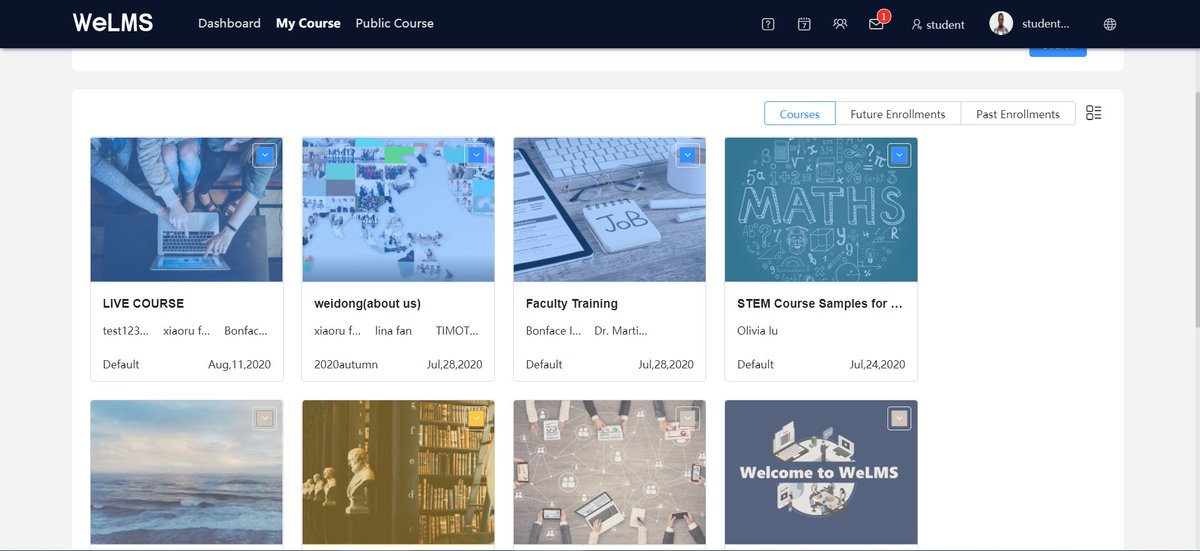The width and height of the screenshot is (1200, 551).
Task: Open the Welcome to WeLMS thumbnail
Action: pyautogui.click(x=821, y=473)
